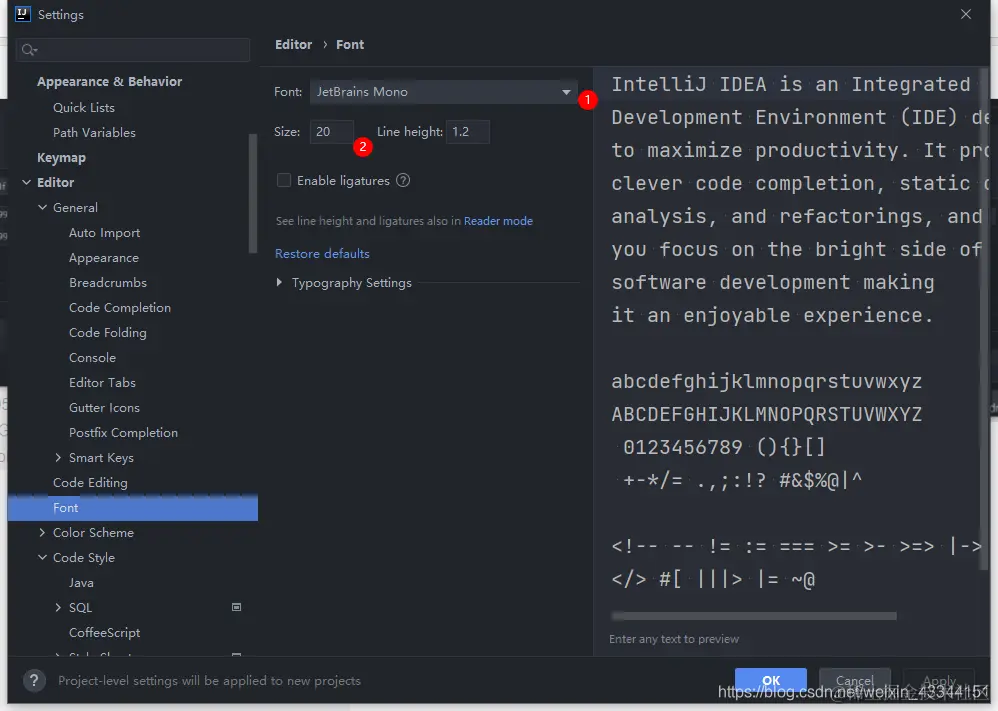Open the Font dropdown showing JetBrains Mono
The height and width of the screenshot is (711, 998).
click(444, 92)
